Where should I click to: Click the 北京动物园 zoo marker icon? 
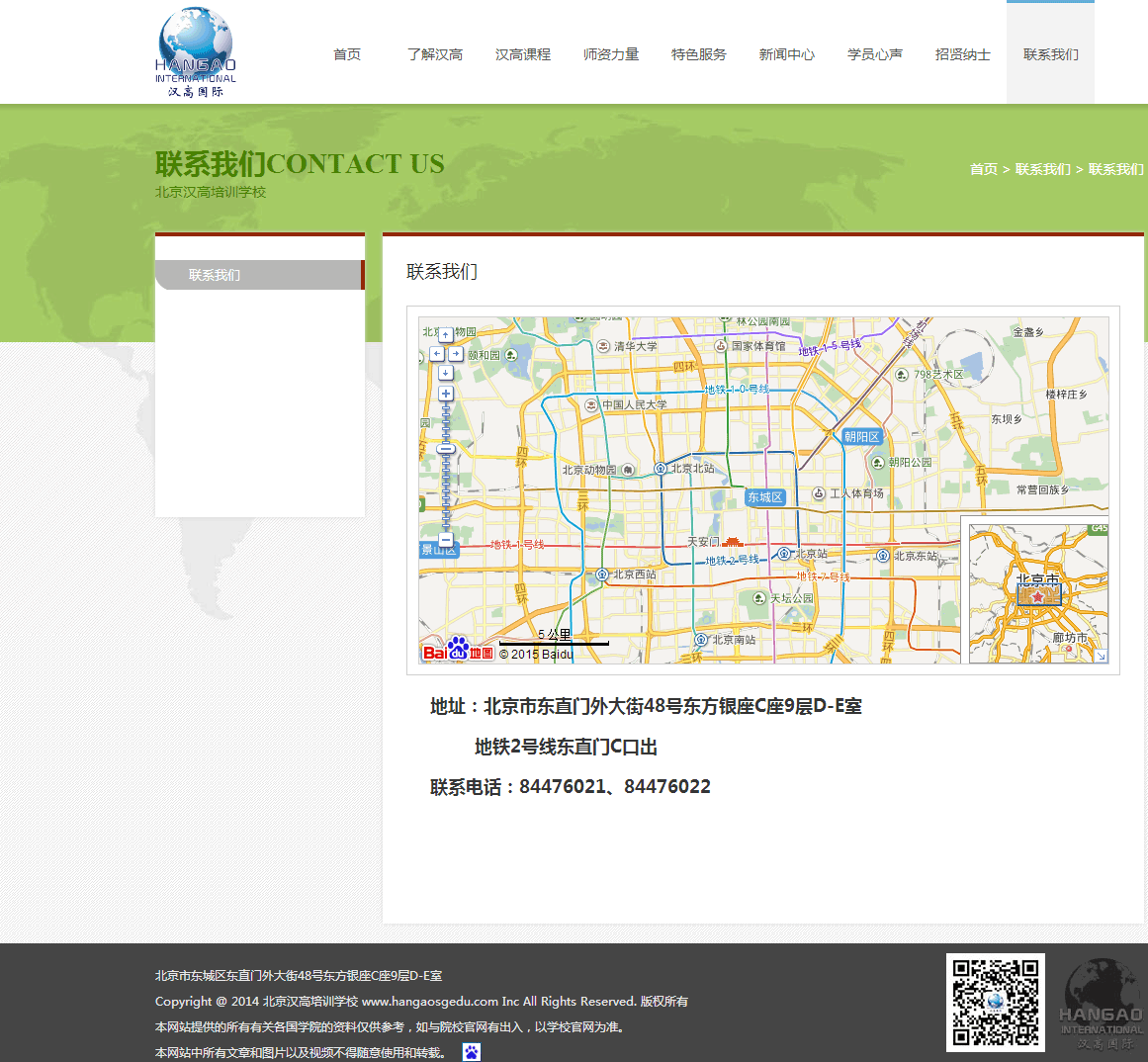pyautogui.click(x=628, y=470)
